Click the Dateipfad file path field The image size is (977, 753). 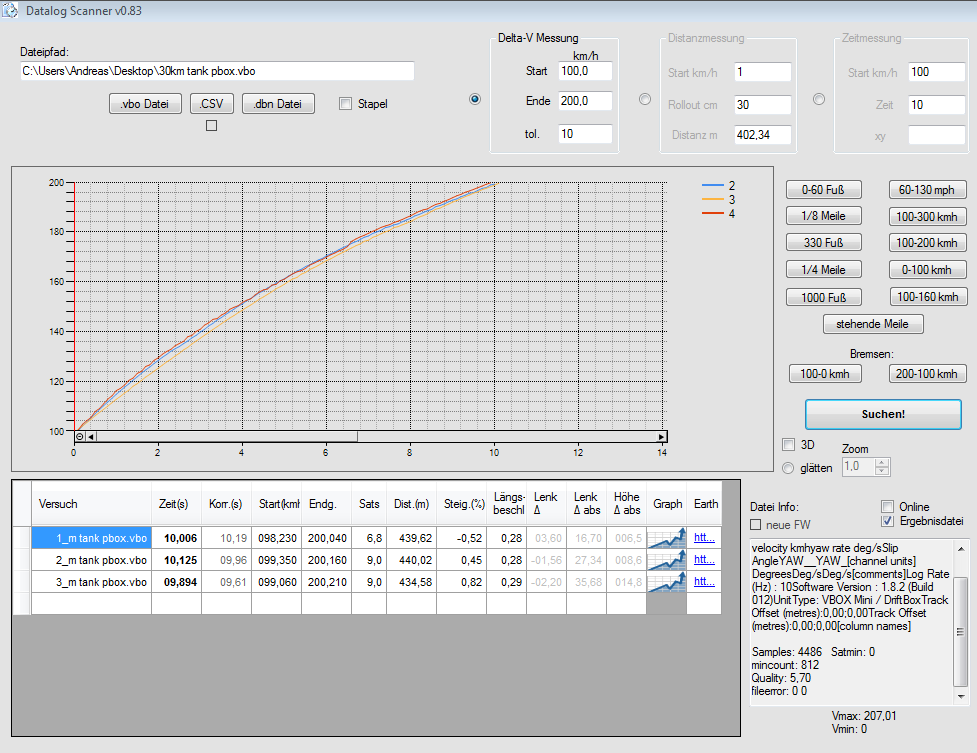pos(216,71)
